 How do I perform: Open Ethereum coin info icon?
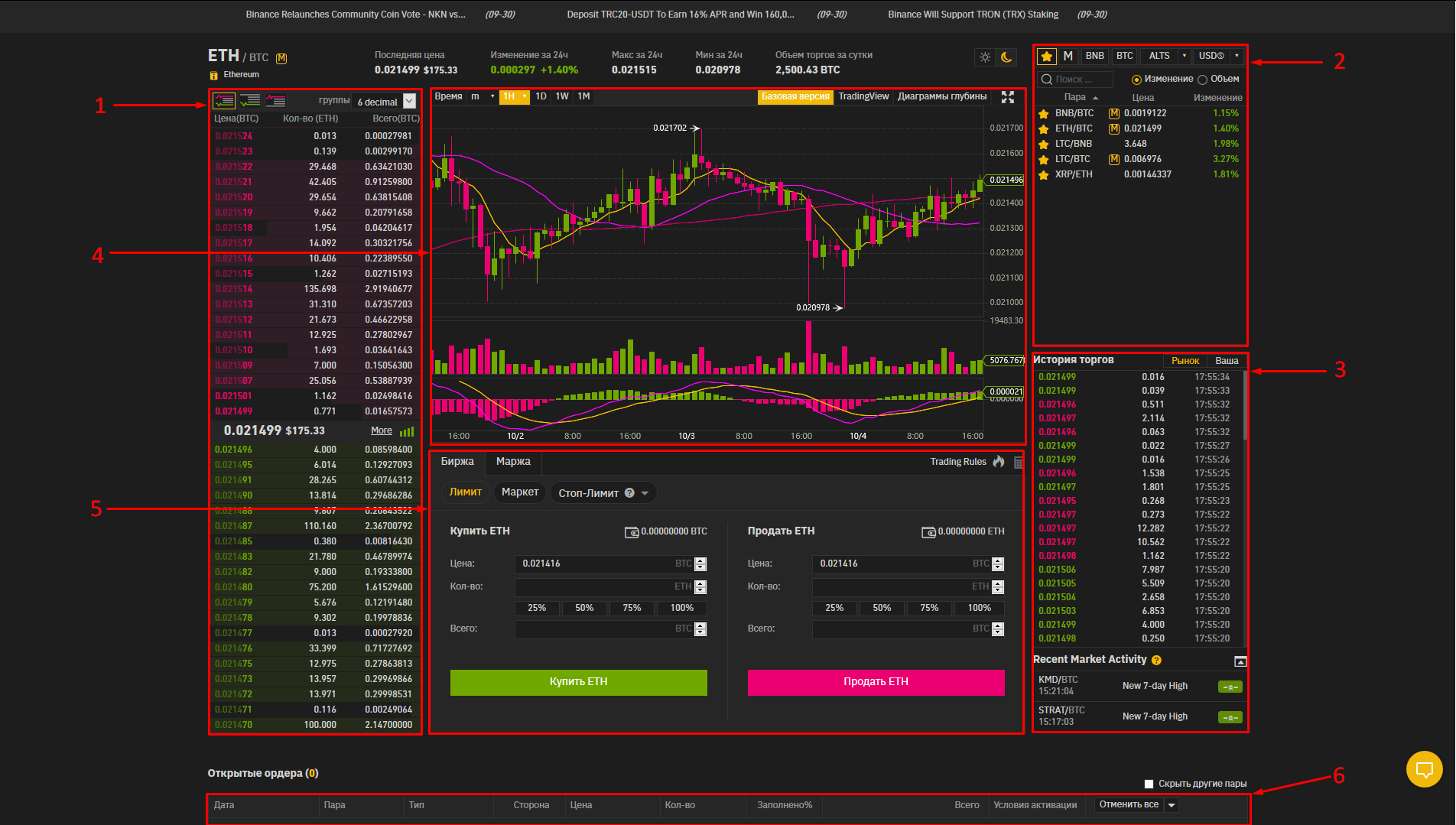click(x=214, y=75)
